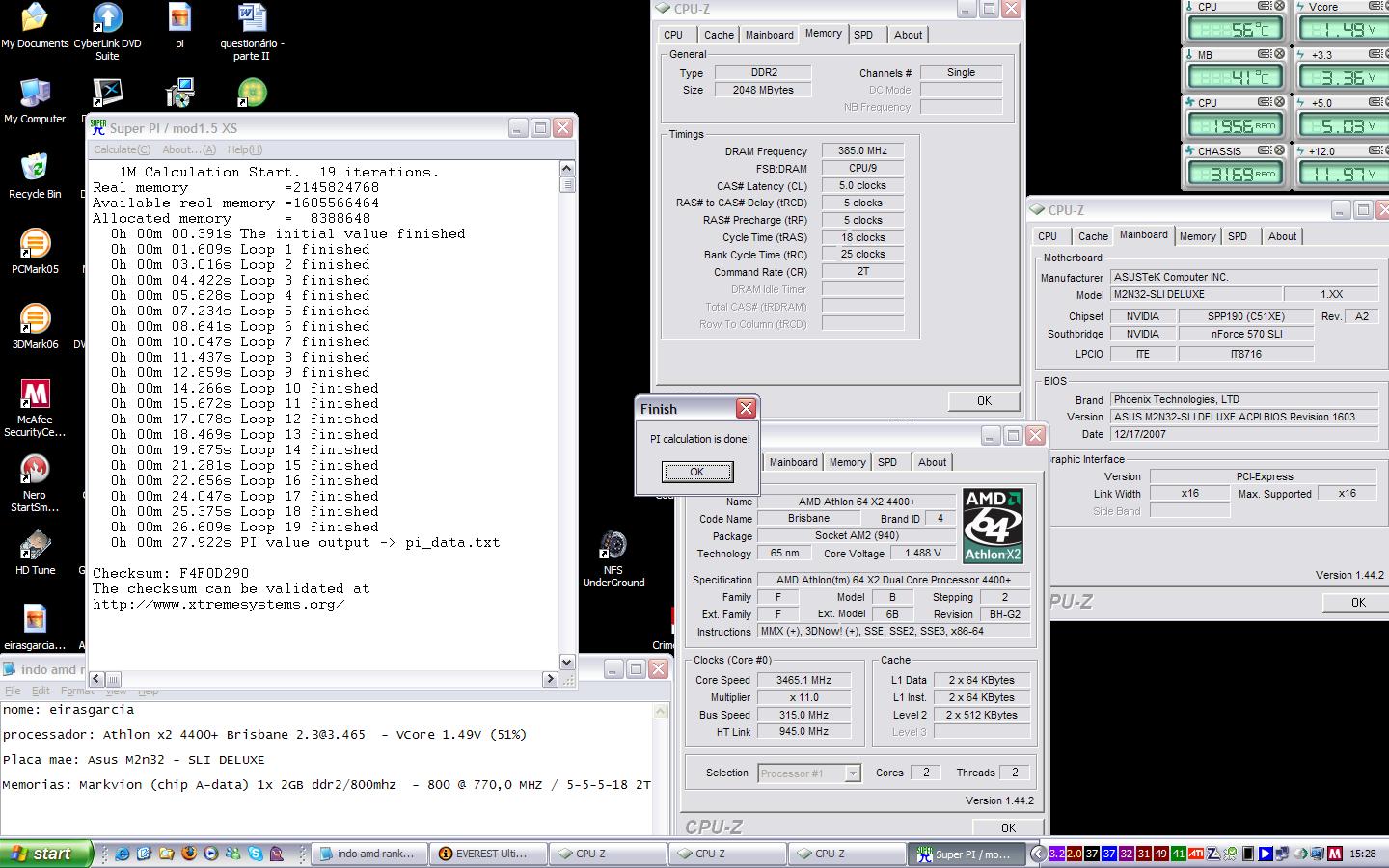Launch PCMark05 desktop shortcut

point(35,252)
